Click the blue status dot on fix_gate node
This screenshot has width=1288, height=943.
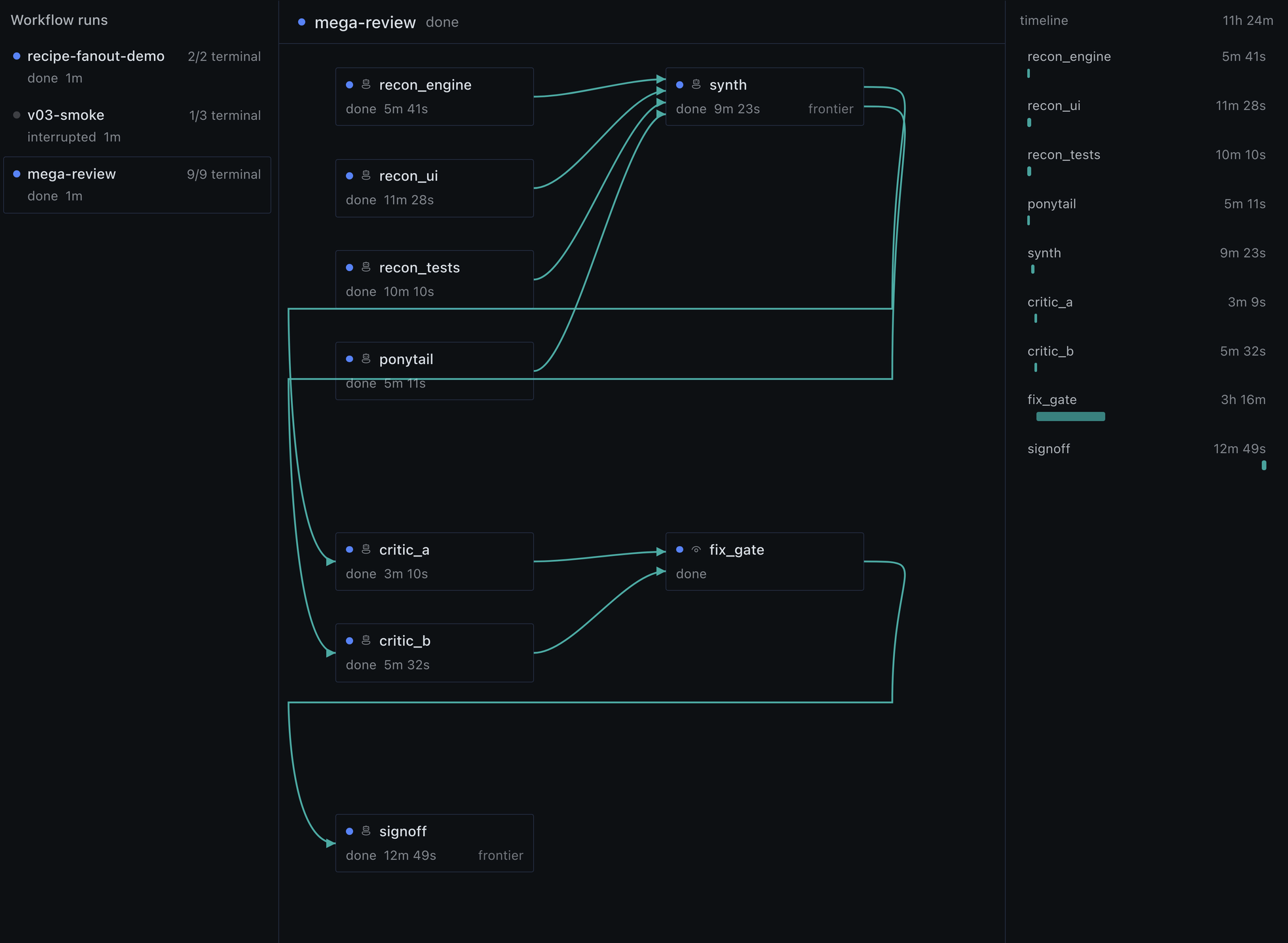pos(679,549)
